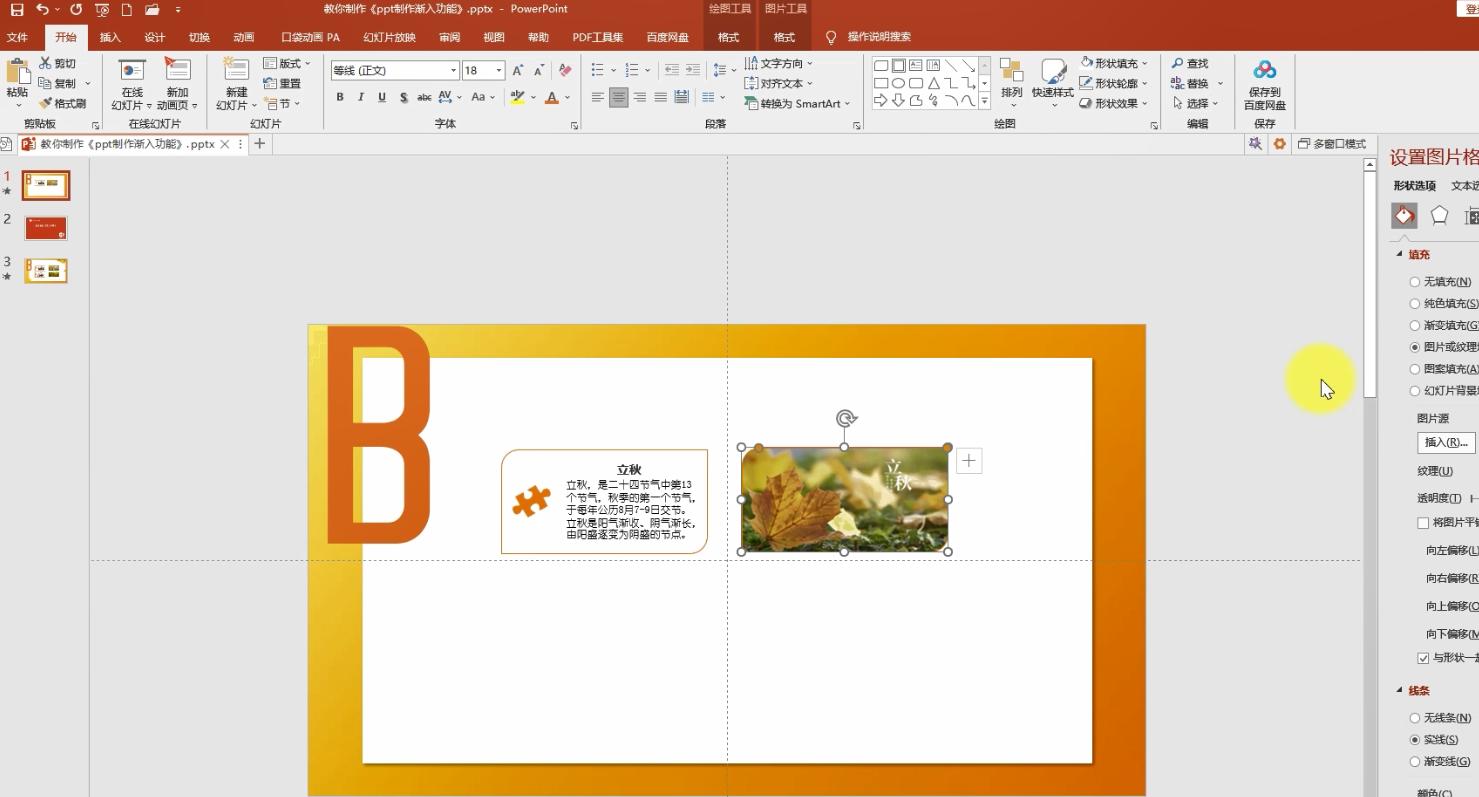
Task: Switch to the Animations (动画) tab
Action: [244, 37]
